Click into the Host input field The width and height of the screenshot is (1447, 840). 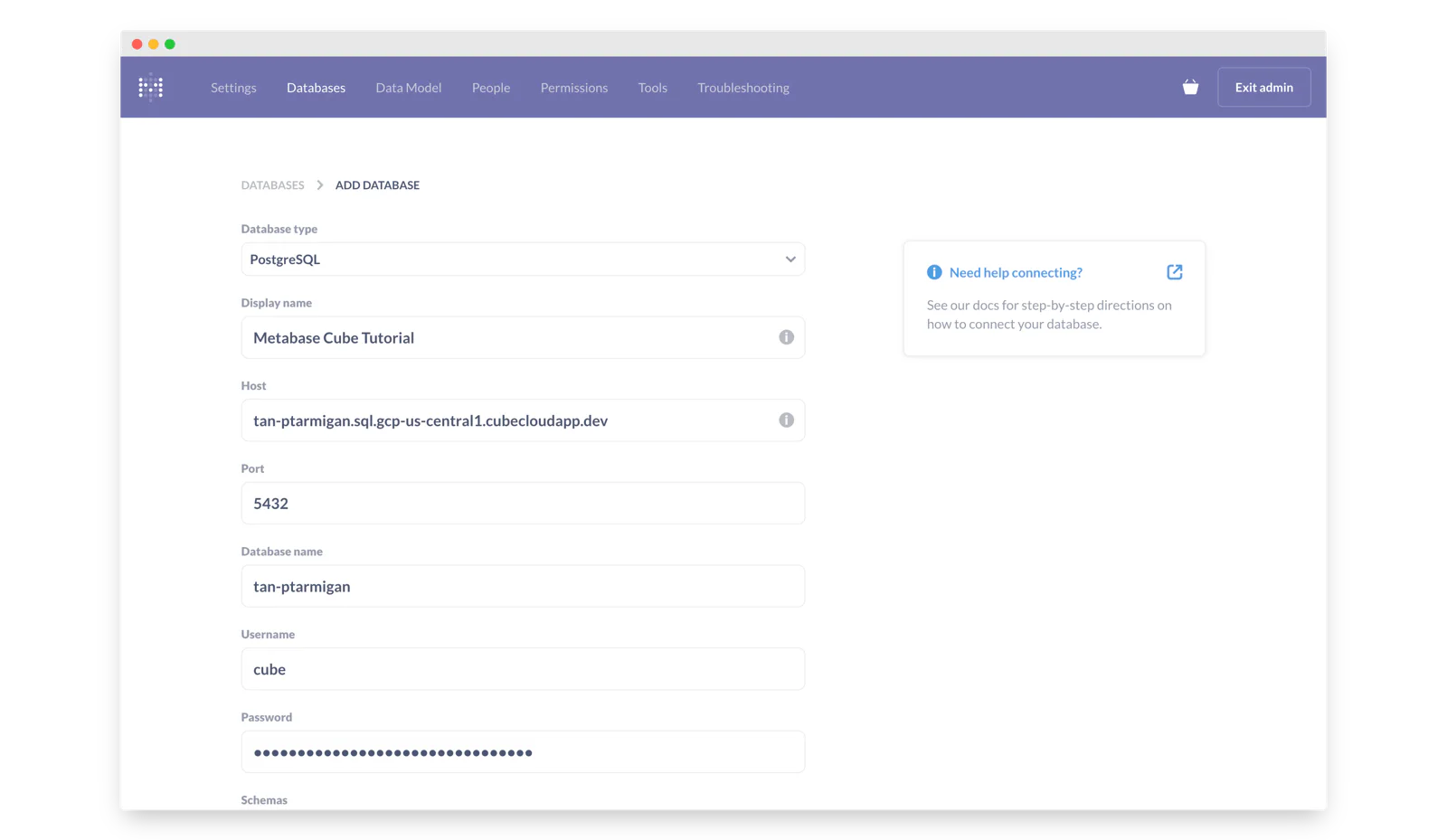(523, 420)
